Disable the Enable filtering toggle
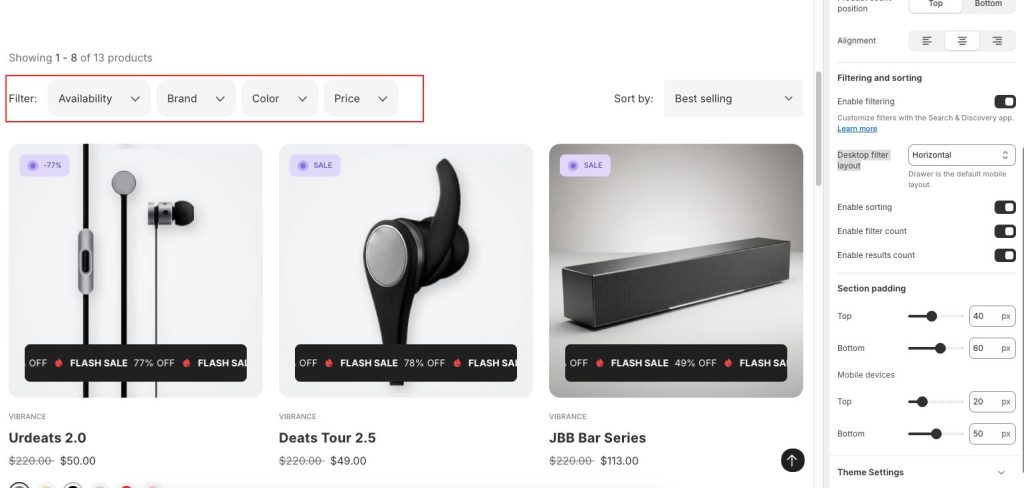The image size is (1024, 488). click(1004, 101)
